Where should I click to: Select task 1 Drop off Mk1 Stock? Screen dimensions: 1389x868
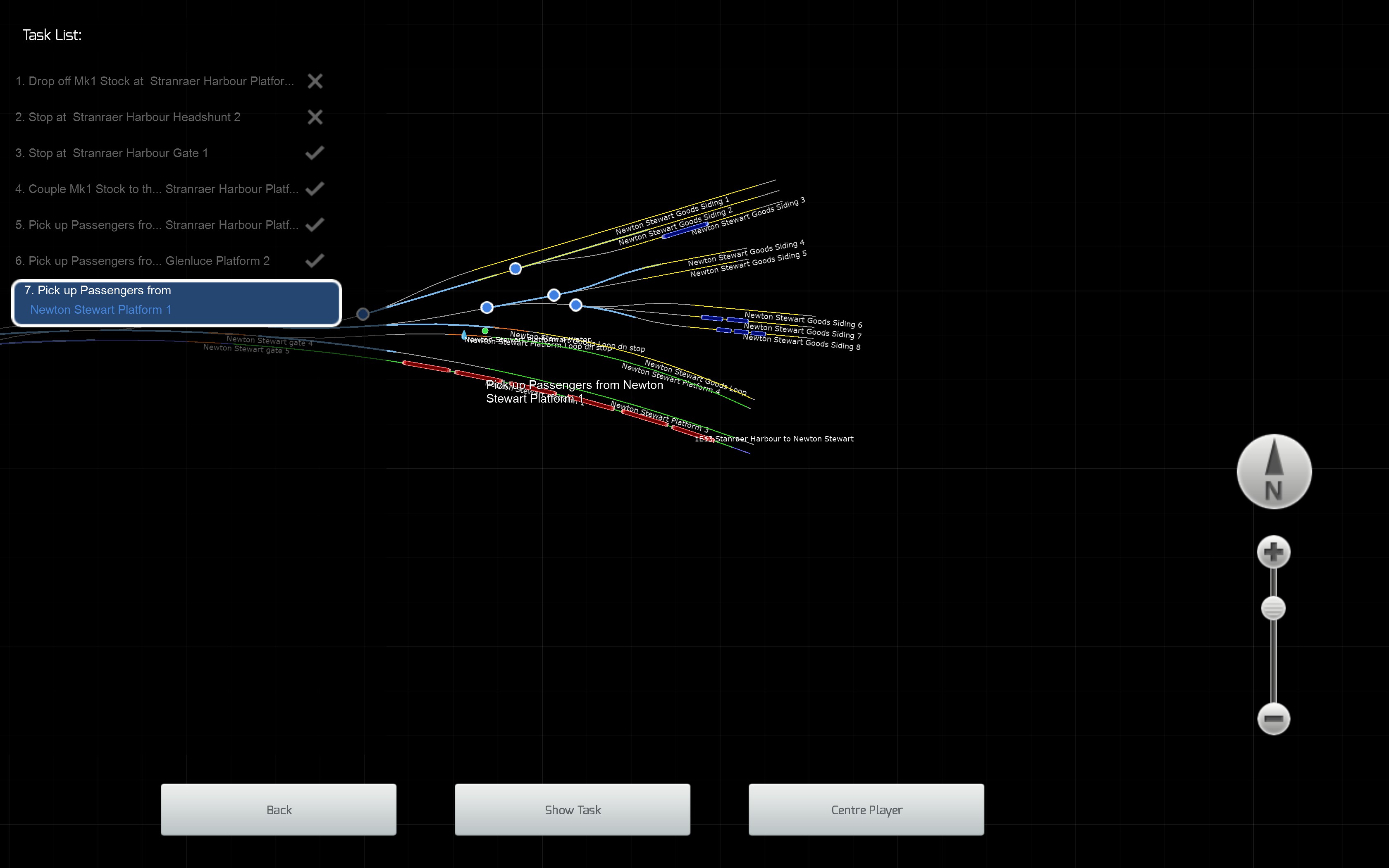click(155, 81)
